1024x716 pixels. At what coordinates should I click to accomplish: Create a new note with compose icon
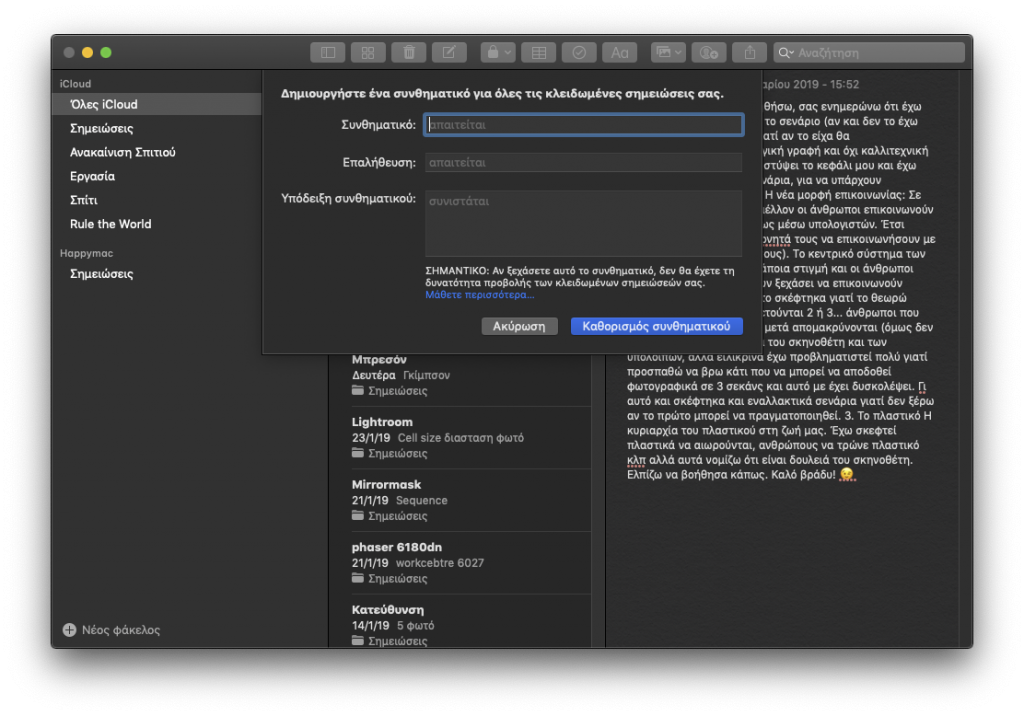449,52
